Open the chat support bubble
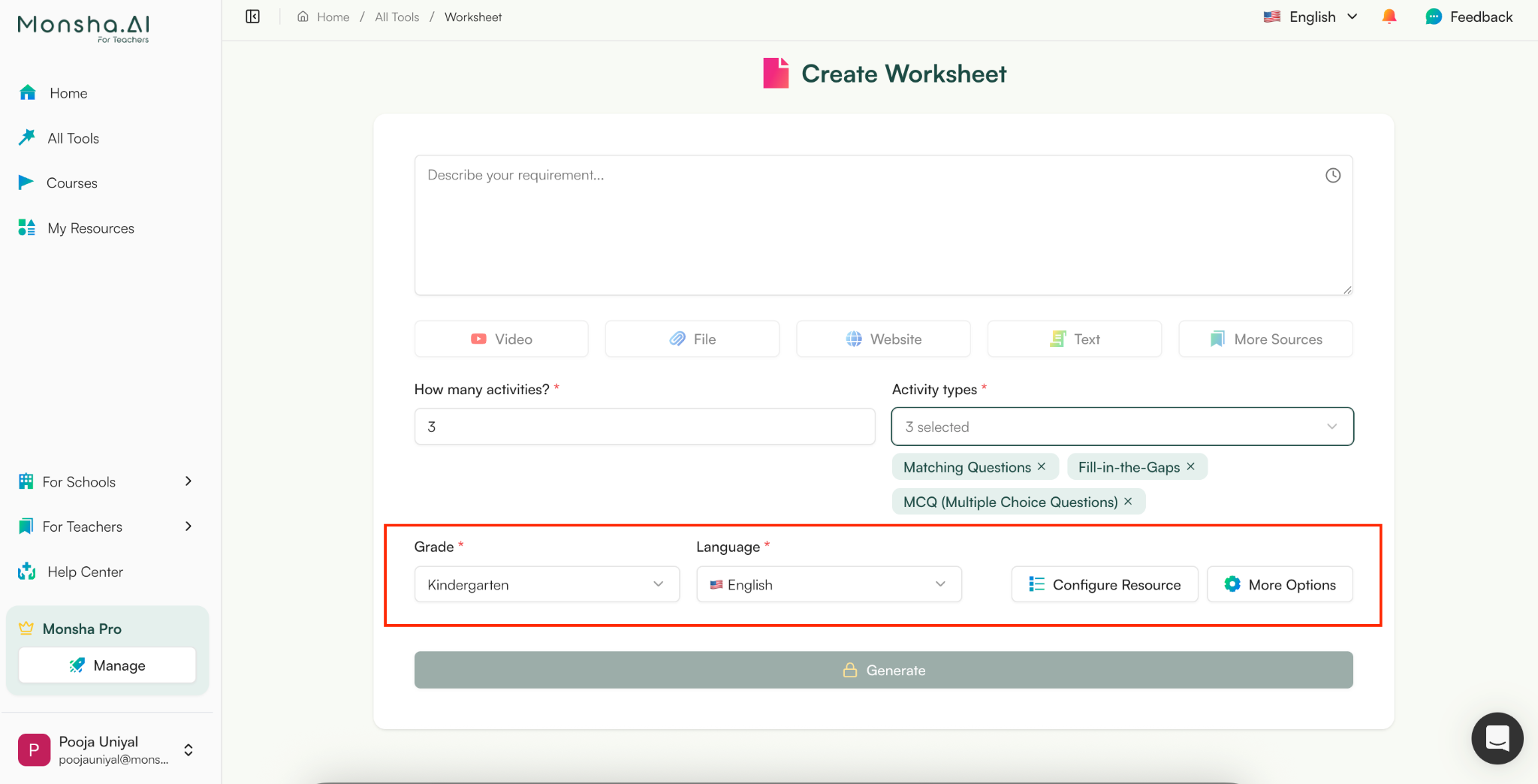Screen dimensions: 1538x784 [x=1497, y=738]
